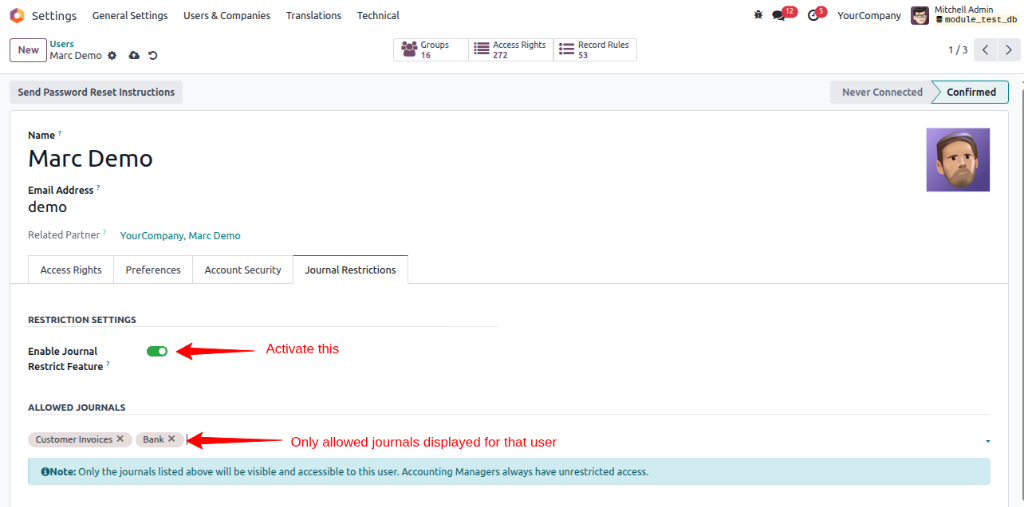Viewport: 1024px width, 507px height.
Task: Remove the Customer Invoices journal tag
Action: point(120,439)
